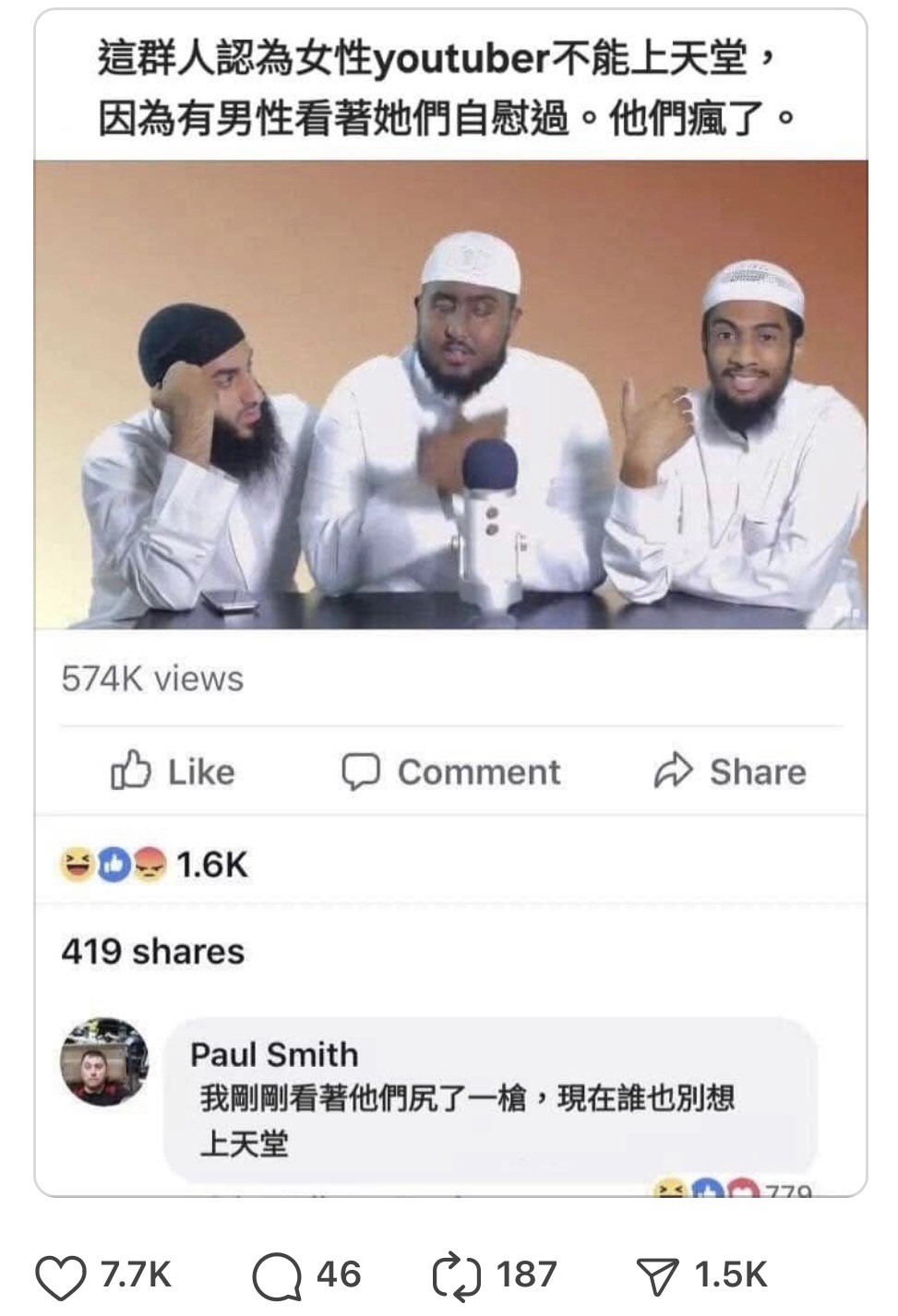Click the angry reaction emoji
Screen dimensions: 898x1316
coord(149,865)
